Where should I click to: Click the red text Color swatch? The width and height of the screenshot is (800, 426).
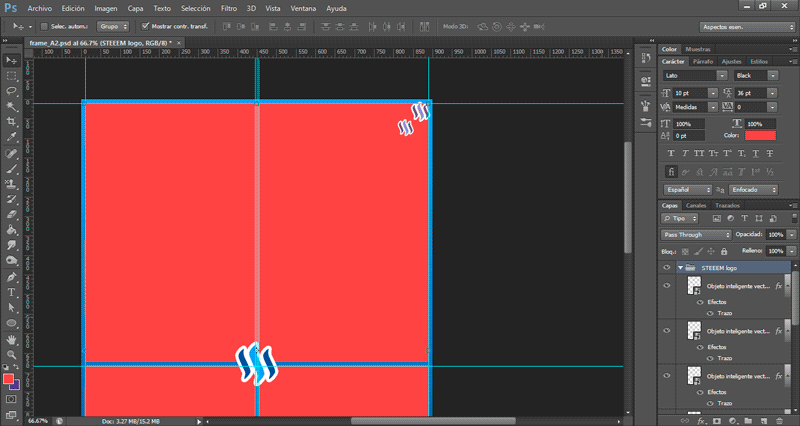tap(760, 136)
